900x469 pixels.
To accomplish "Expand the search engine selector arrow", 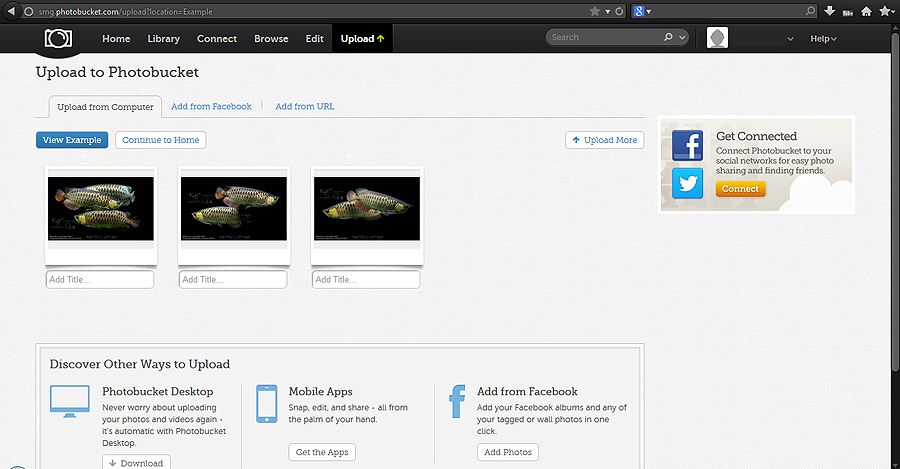I will [x=649, y=11].
